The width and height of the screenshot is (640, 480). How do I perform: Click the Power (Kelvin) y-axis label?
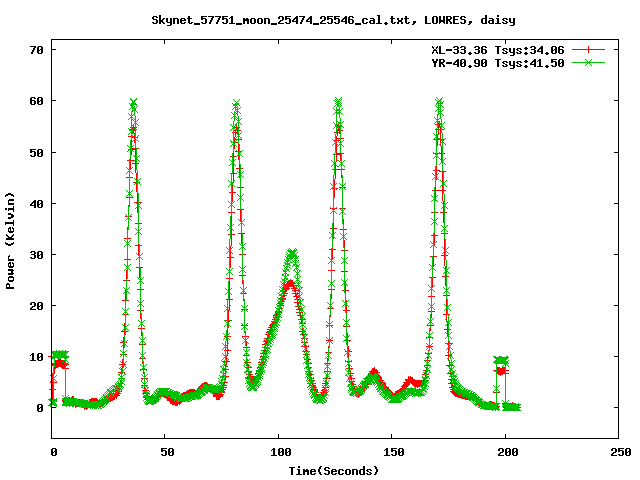tap(11, 242)
